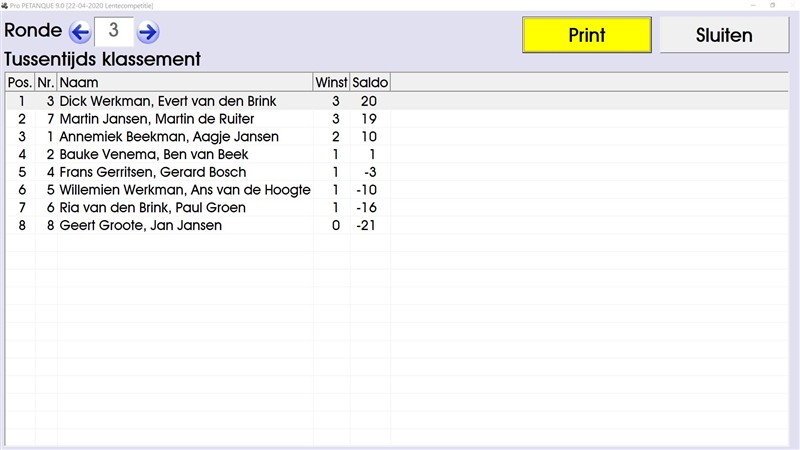Select row Willemien Werkman, Ans van de Hoogte
Image resolution: width=800 pixels, height=450 pixels.
pos(185,190)
